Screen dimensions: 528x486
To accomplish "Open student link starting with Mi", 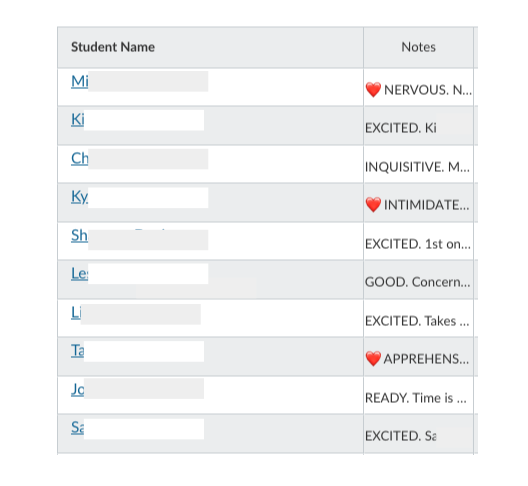I will pyautogui.click(x=80, y=81).
